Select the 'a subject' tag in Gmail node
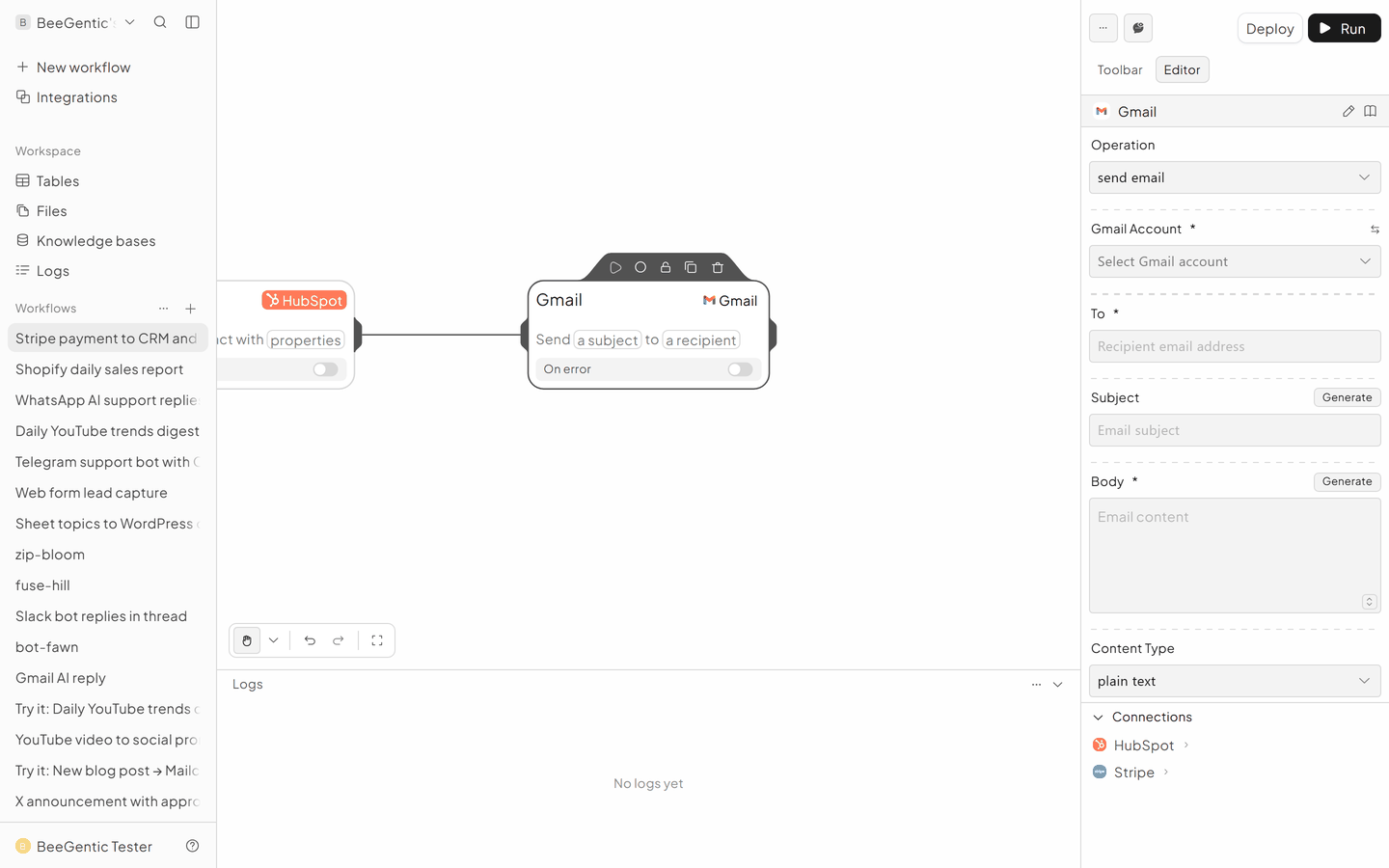This screenshot has height=868, width=1389. (x=608, y=340)
